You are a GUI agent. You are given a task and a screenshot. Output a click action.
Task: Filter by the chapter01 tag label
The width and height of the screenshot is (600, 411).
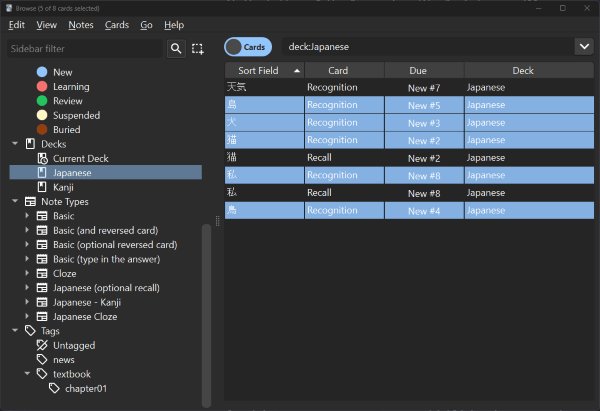point(86,388)
